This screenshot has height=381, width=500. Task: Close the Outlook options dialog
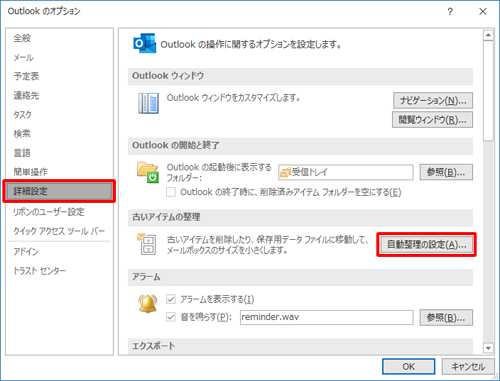click(x=483, y=12)
